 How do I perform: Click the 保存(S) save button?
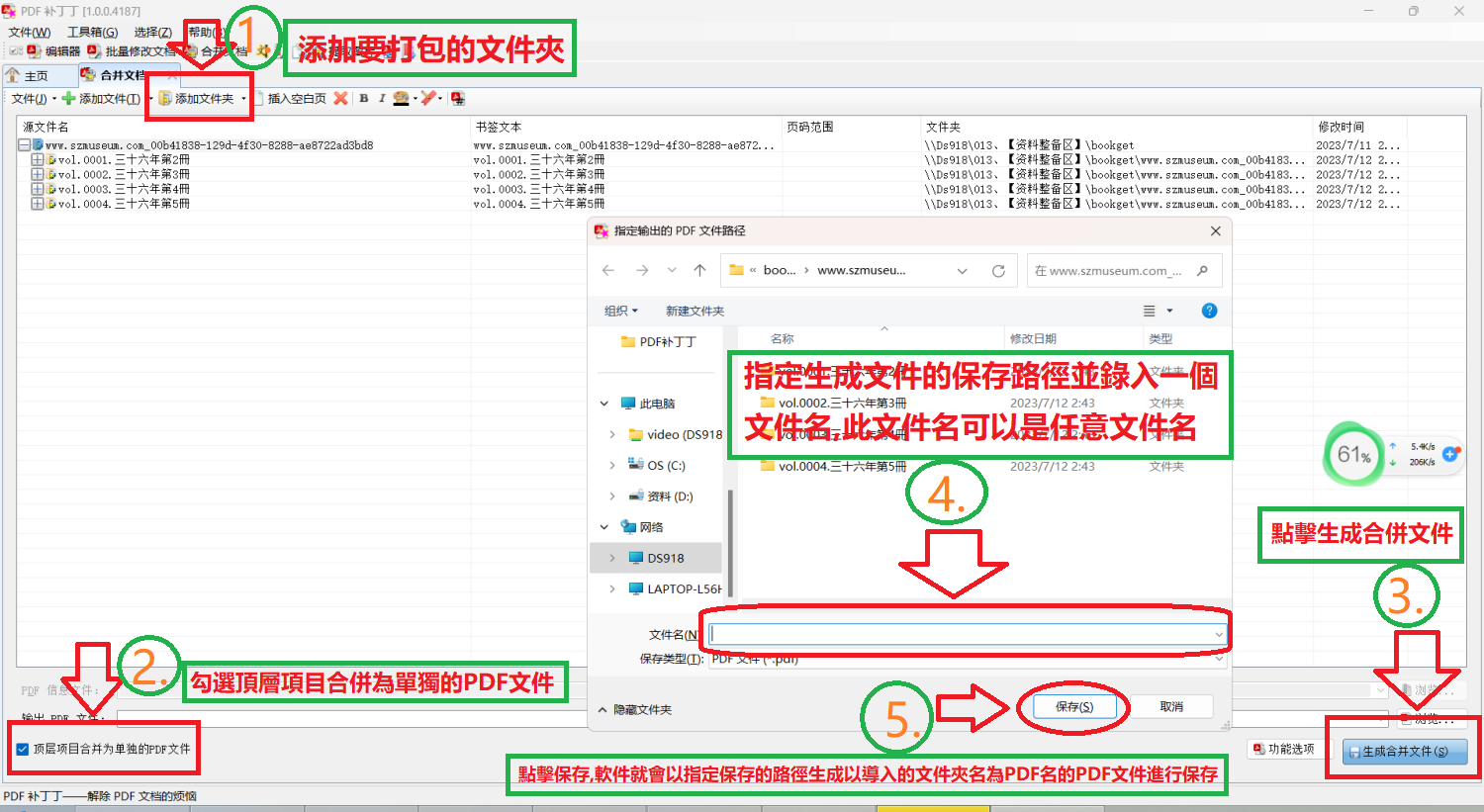(x=1074, y=706)
